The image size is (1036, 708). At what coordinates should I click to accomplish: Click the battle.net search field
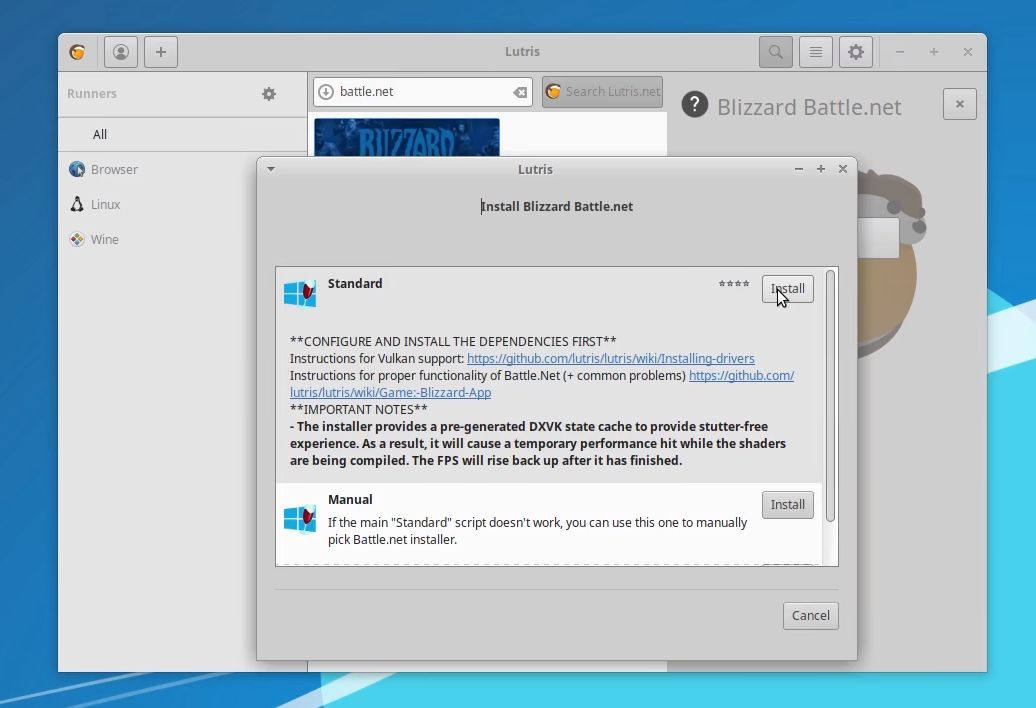(423, 92)
